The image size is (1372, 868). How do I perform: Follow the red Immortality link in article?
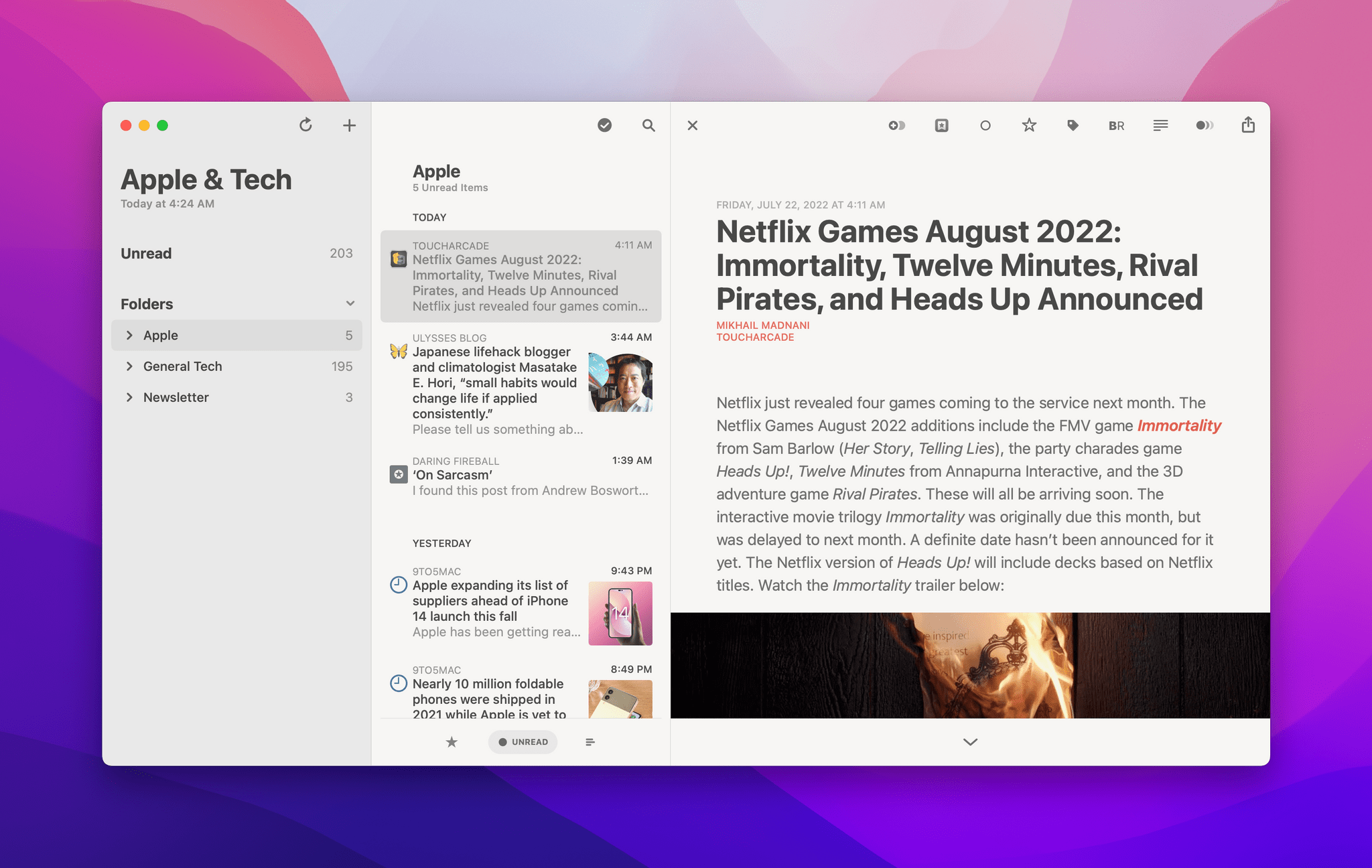(1179, 426)
